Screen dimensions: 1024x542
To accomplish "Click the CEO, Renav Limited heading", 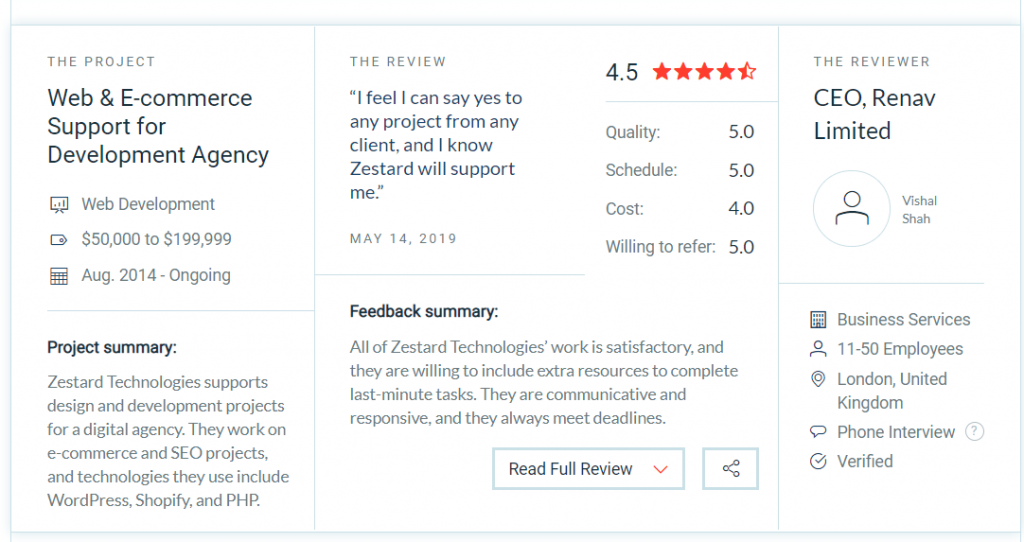I will pyautogui.click(x=874, y=114).
